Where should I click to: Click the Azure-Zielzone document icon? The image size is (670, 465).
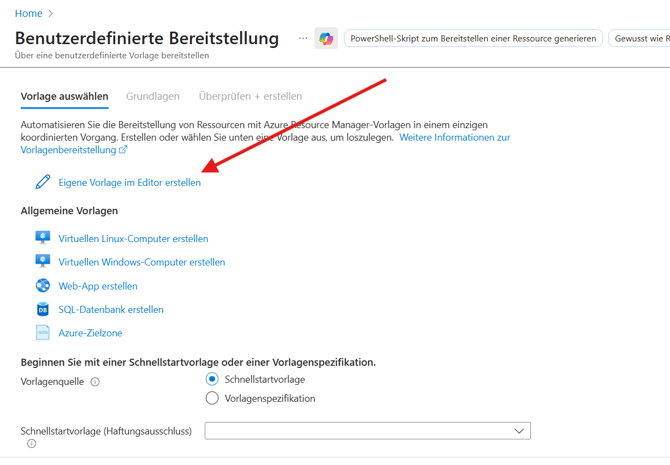point(42,333)
